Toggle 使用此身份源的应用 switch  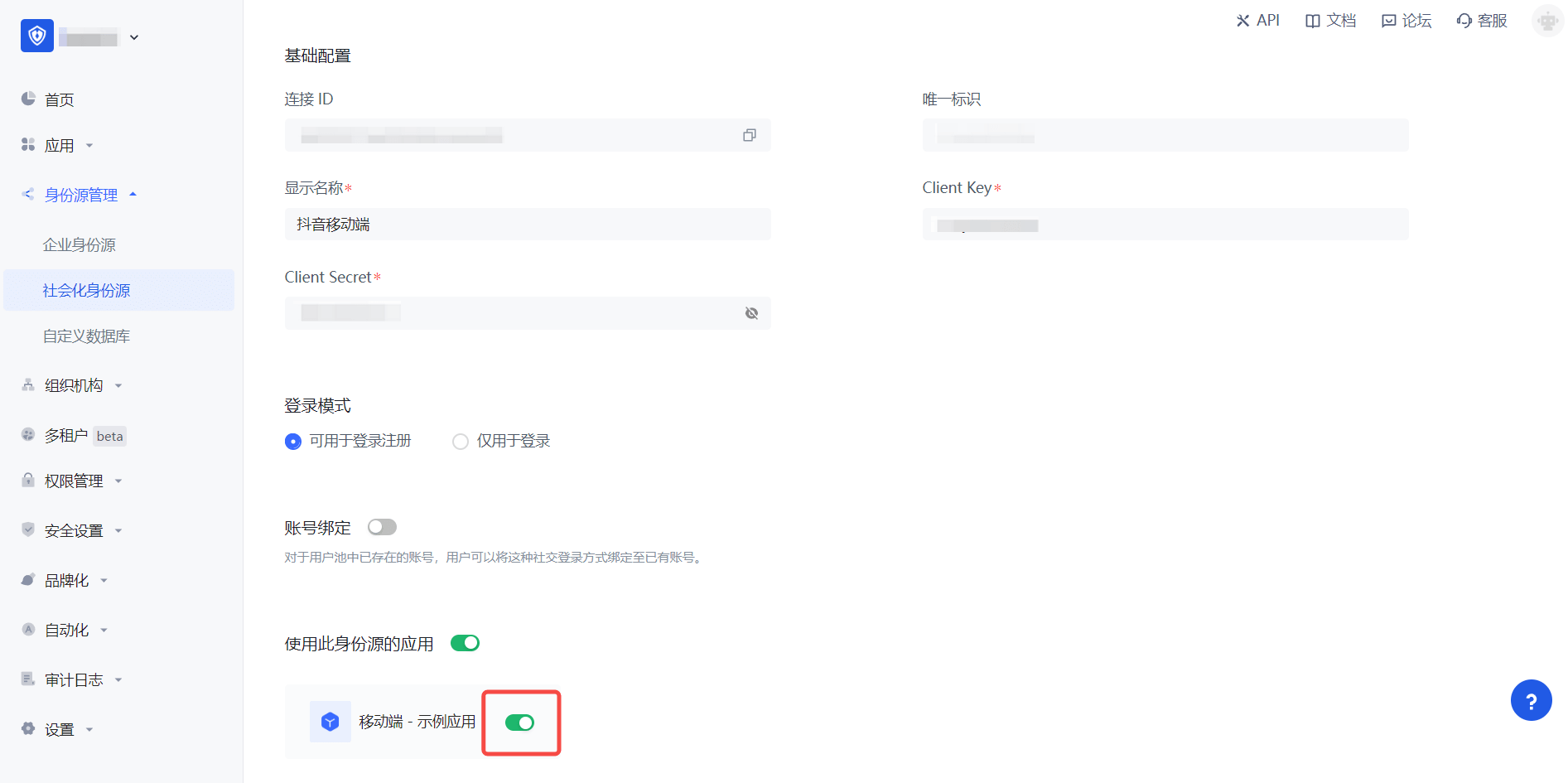click(465, 643)
